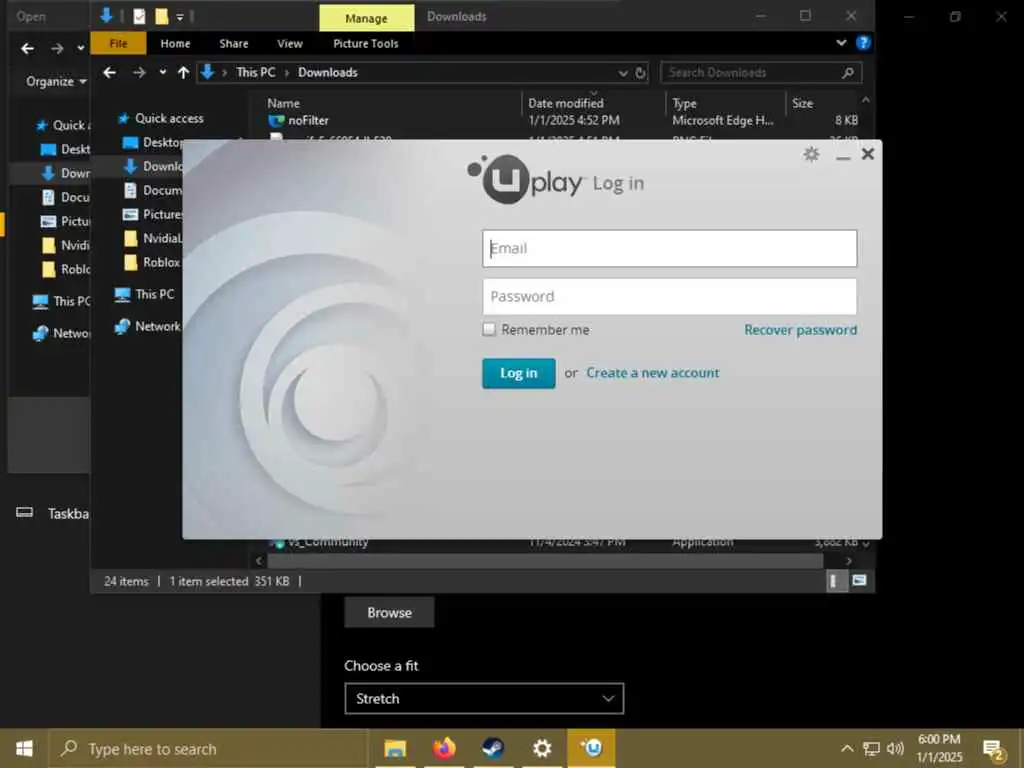The width and height of the screenshot is (1024, 768).
Task: Open Uplay settings gear icon
Action: click(x=811, y=154)
